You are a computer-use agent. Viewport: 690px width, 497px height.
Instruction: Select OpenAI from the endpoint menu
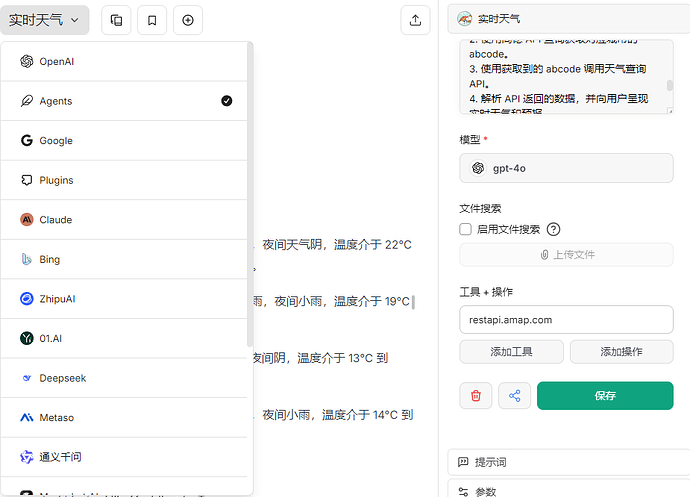pyautogui.click(x=124, y=62)
